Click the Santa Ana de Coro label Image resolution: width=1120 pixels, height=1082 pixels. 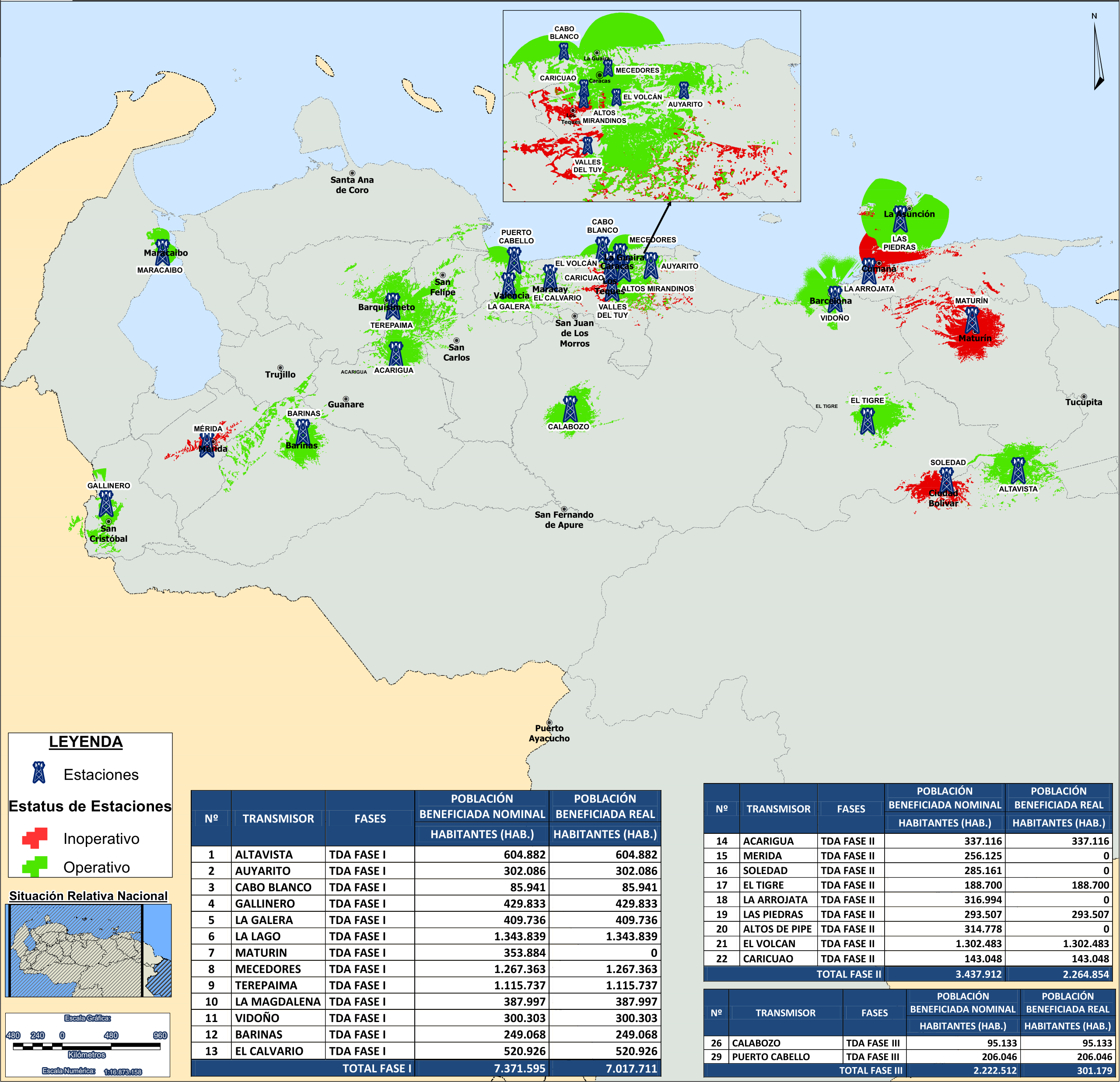pos(352,185)
